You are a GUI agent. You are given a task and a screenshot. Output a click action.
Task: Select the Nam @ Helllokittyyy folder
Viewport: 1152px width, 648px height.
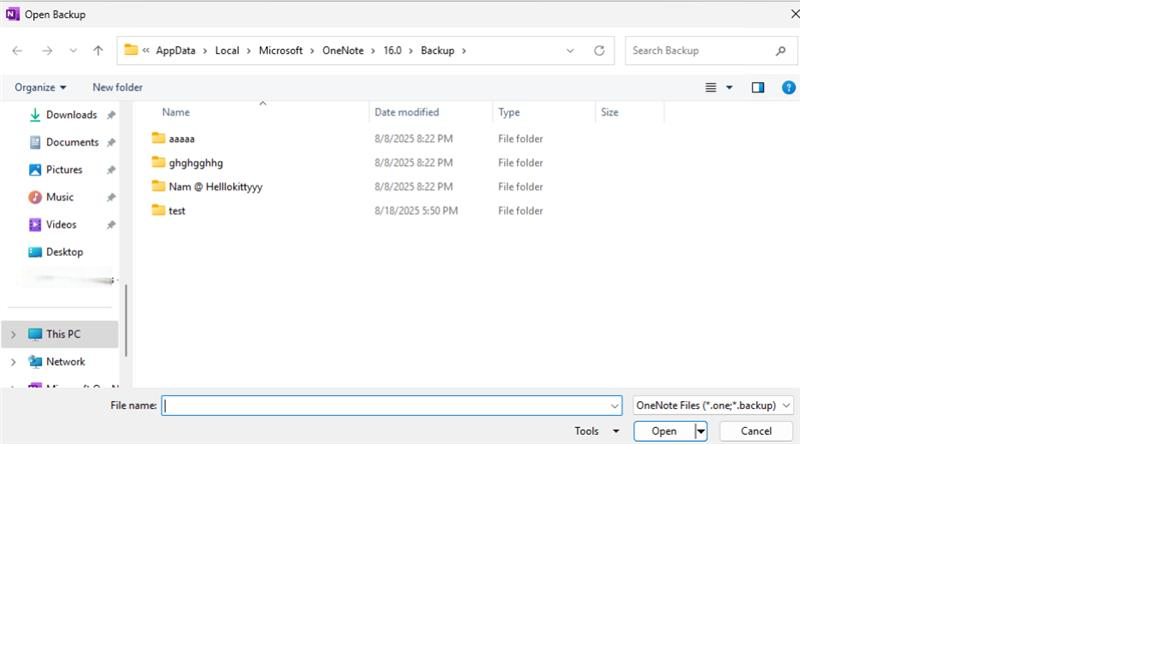(215, 187)
